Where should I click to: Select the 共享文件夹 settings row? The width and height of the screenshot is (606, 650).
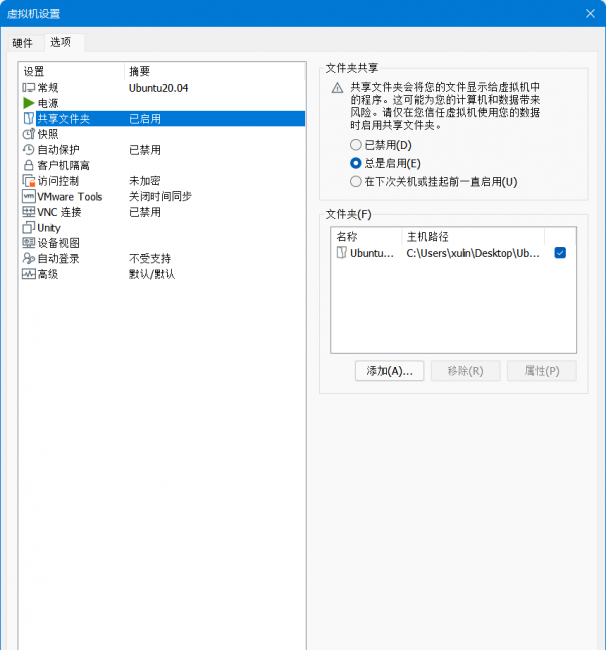click(163, 119)
